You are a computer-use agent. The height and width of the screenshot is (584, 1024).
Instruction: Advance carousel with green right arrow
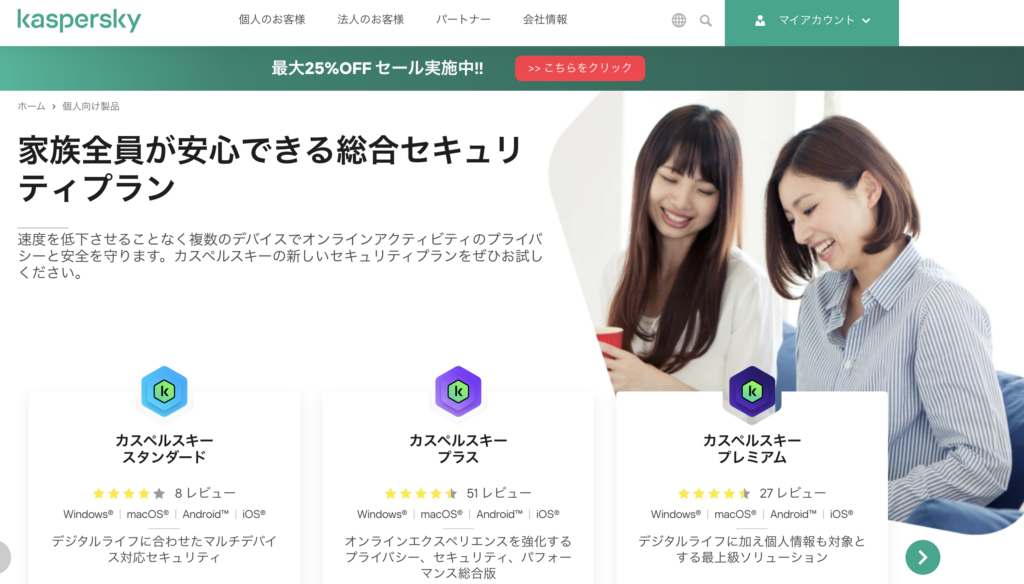click(x=923, y=557)
